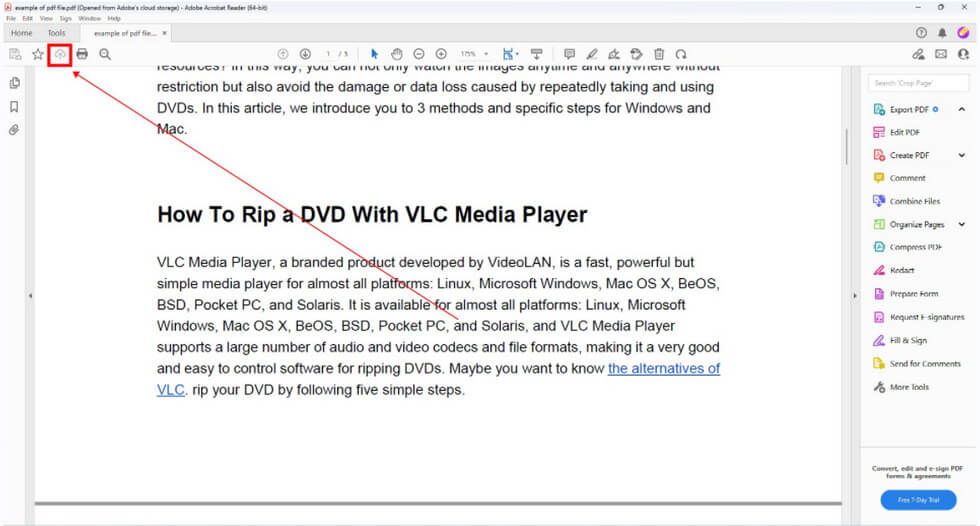Open the Compress PDF tool
This screenshot has width=980, height=526.
point(908,247)
